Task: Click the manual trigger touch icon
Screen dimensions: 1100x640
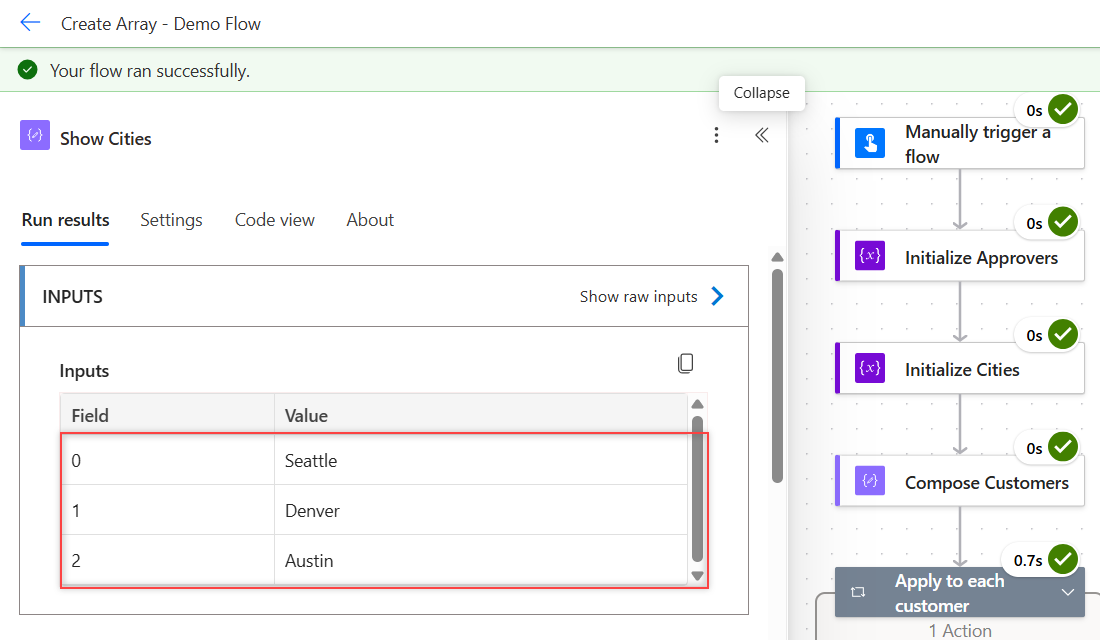Action: coord(870,143)
